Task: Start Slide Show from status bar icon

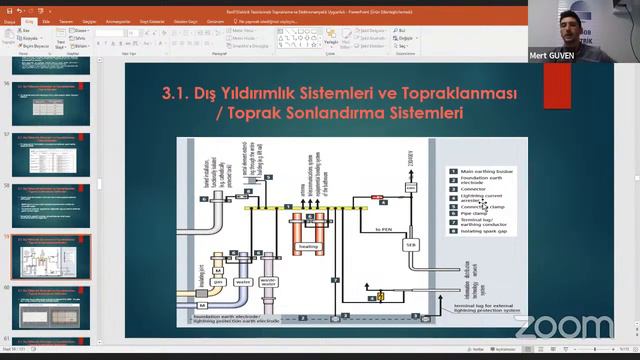Action: coord(566,349)
